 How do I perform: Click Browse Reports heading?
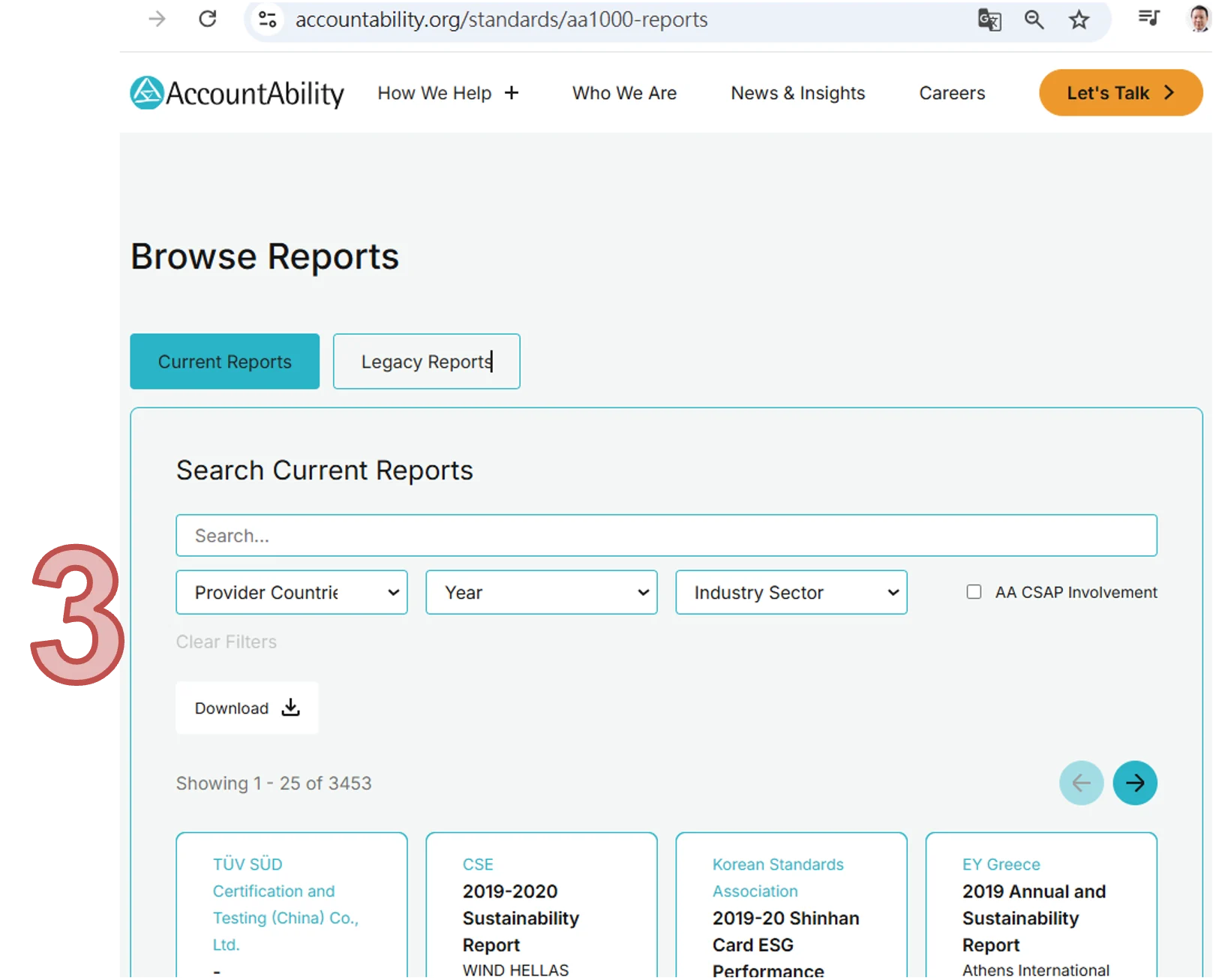[x=265, y=257]
